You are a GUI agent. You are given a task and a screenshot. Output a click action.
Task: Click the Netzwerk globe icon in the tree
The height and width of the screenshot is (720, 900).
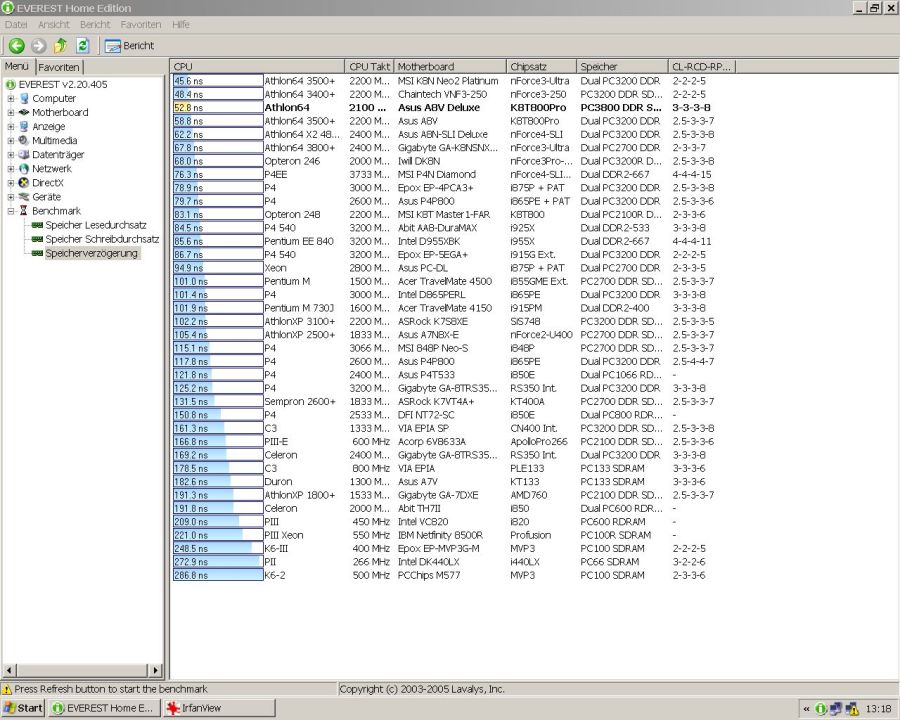point(24,169)
